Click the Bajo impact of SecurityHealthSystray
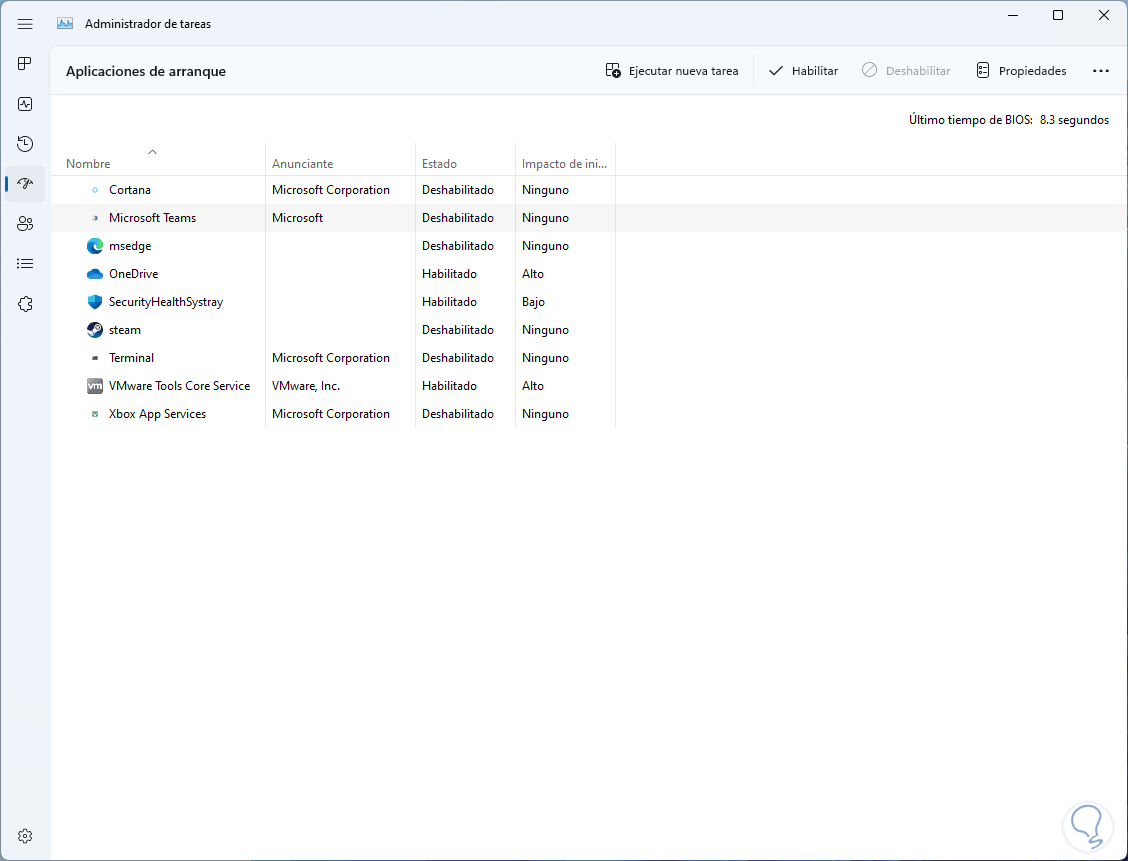The image size is (1128, 861). click(533, 302)
